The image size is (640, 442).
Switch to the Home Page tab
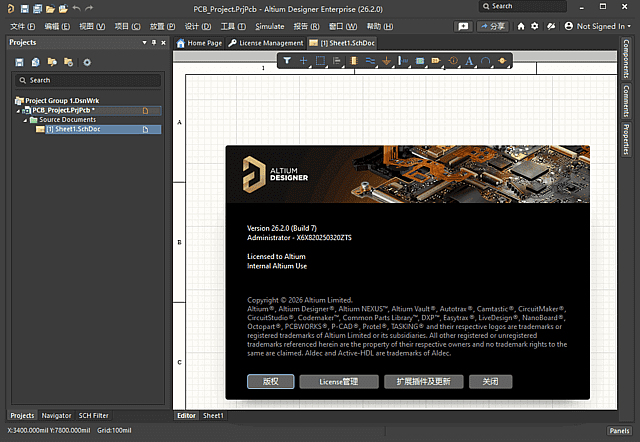pos(199,43)
